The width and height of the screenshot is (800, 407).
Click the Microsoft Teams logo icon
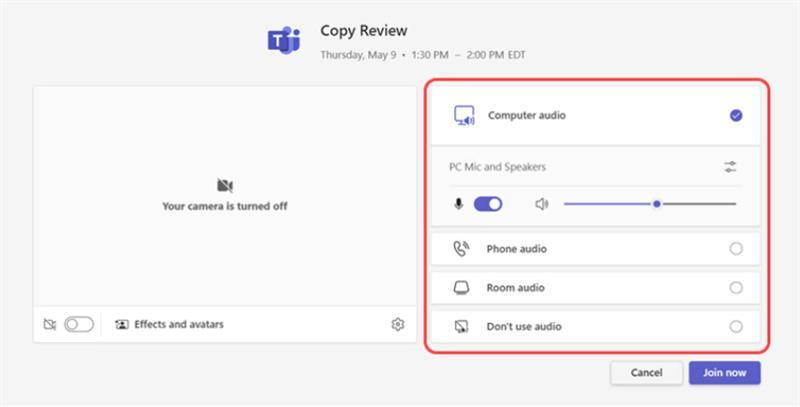pyautogui.click(x=284, y=40)
